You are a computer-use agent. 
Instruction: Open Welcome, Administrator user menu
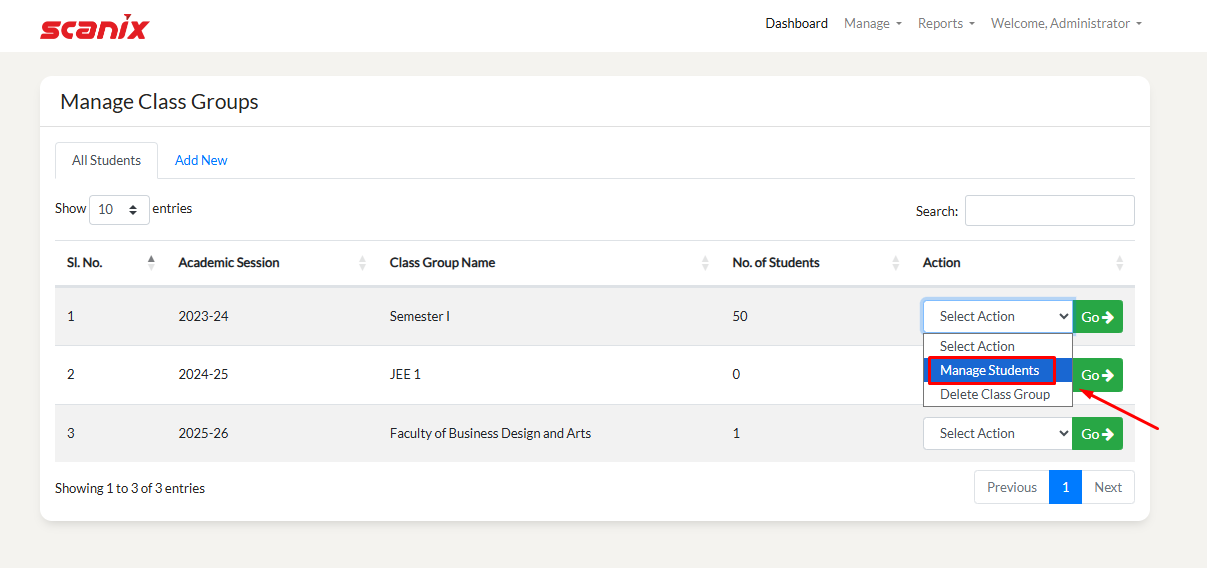point(1065,23)
